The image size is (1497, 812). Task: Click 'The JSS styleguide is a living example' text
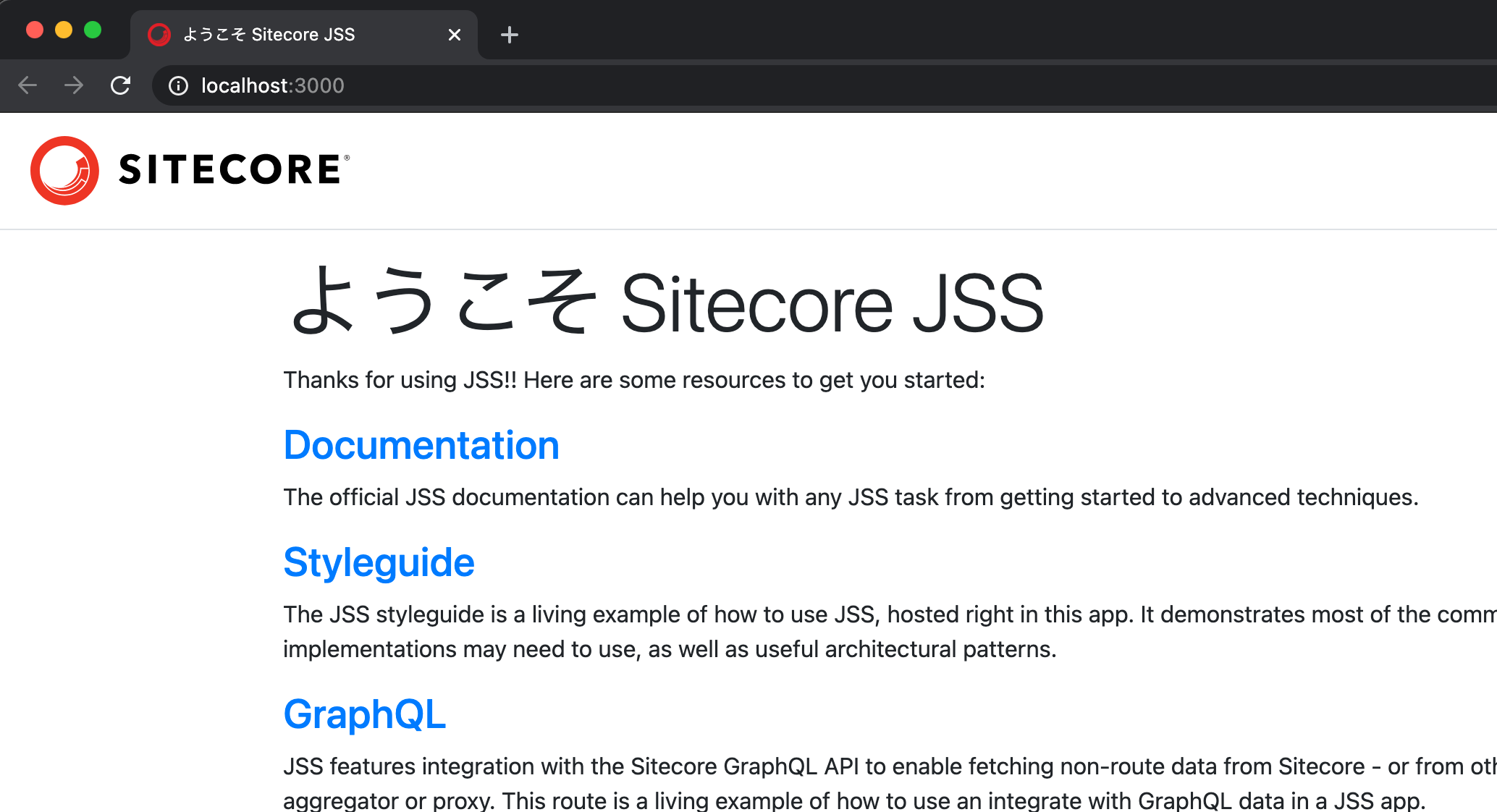(x=890, y=632)
